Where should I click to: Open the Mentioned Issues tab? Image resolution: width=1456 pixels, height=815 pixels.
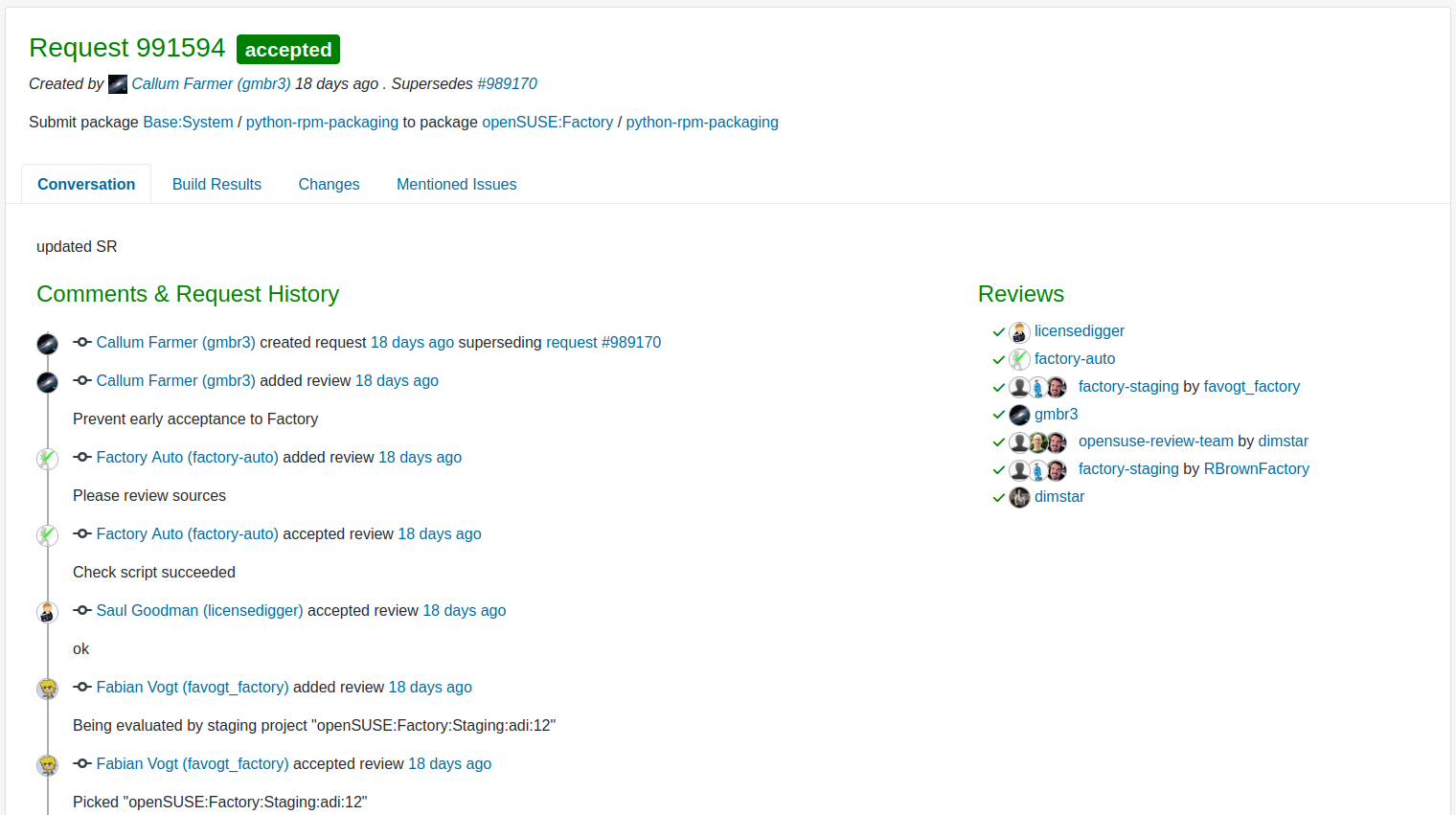click(456, 184)
